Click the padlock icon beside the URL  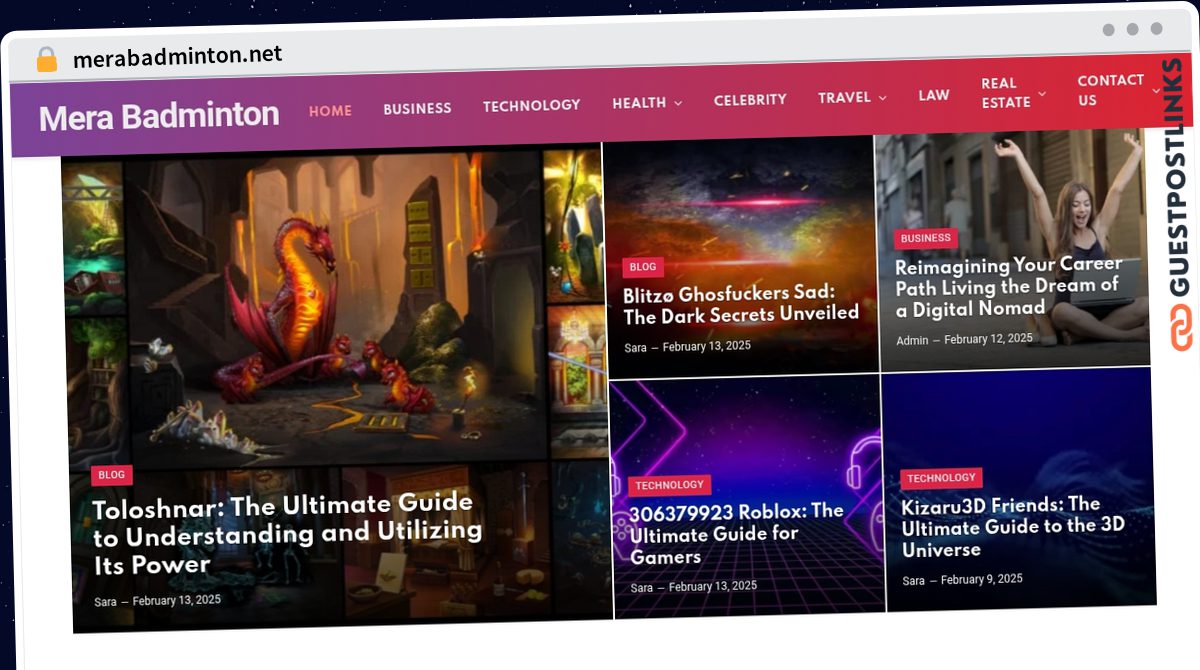click(47, 60)
